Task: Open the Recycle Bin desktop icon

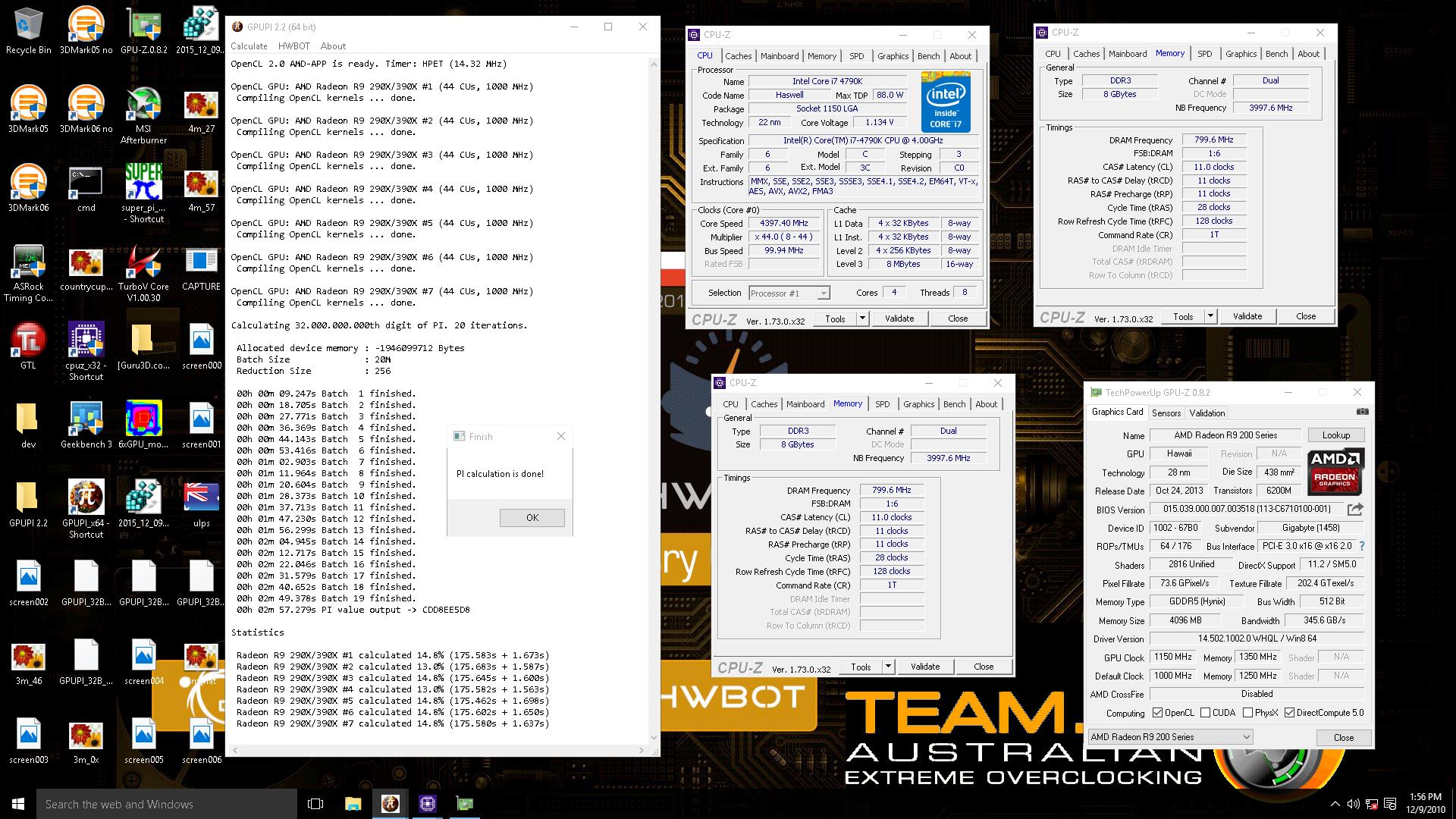Action: click(x=28, y=30)
